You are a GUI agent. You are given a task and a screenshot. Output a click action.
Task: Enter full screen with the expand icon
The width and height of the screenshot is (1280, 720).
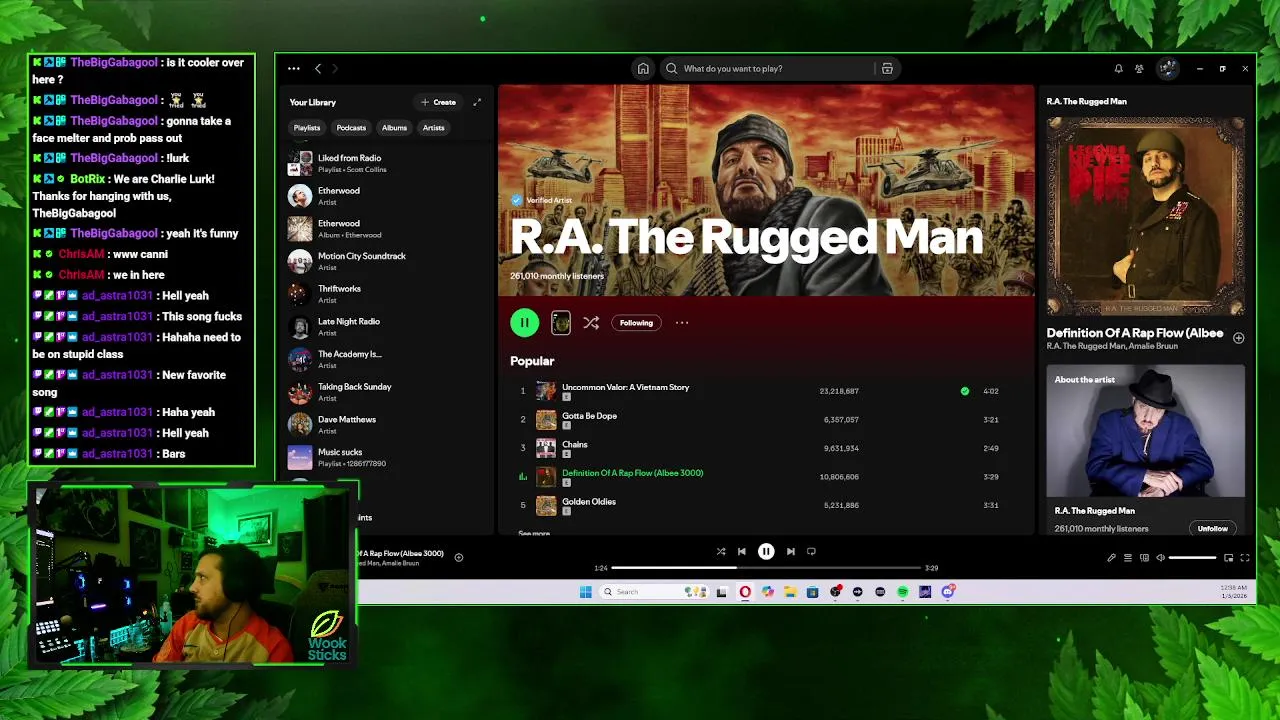[1245, 558]
